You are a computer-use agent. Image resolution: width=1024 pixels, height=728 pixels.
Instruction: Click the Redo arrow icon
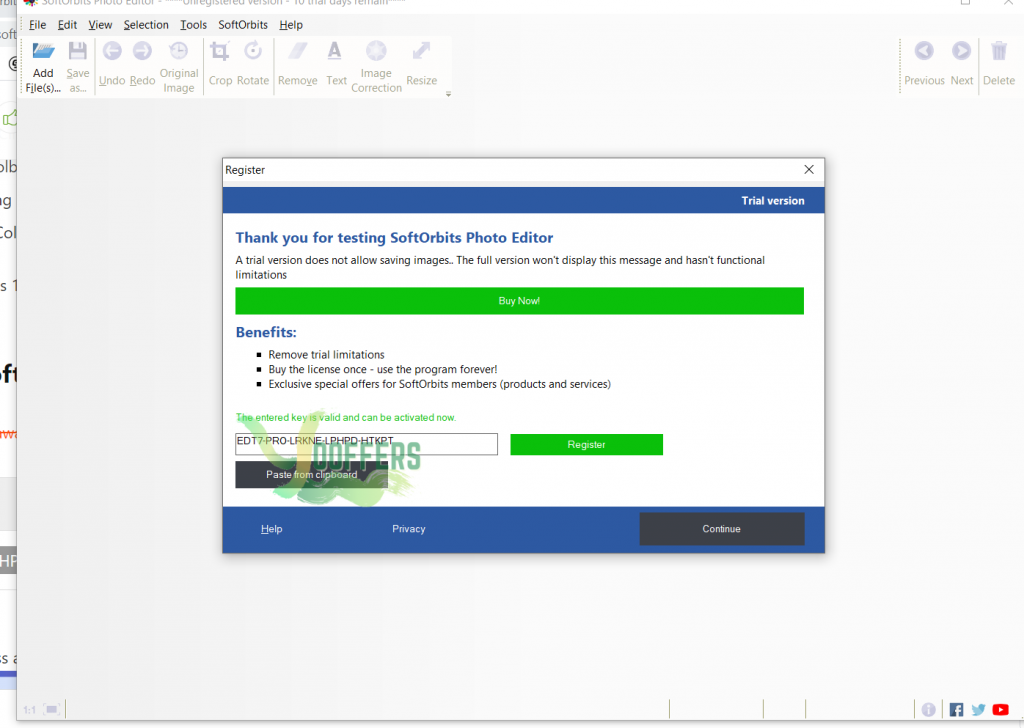tap(142, 51)
